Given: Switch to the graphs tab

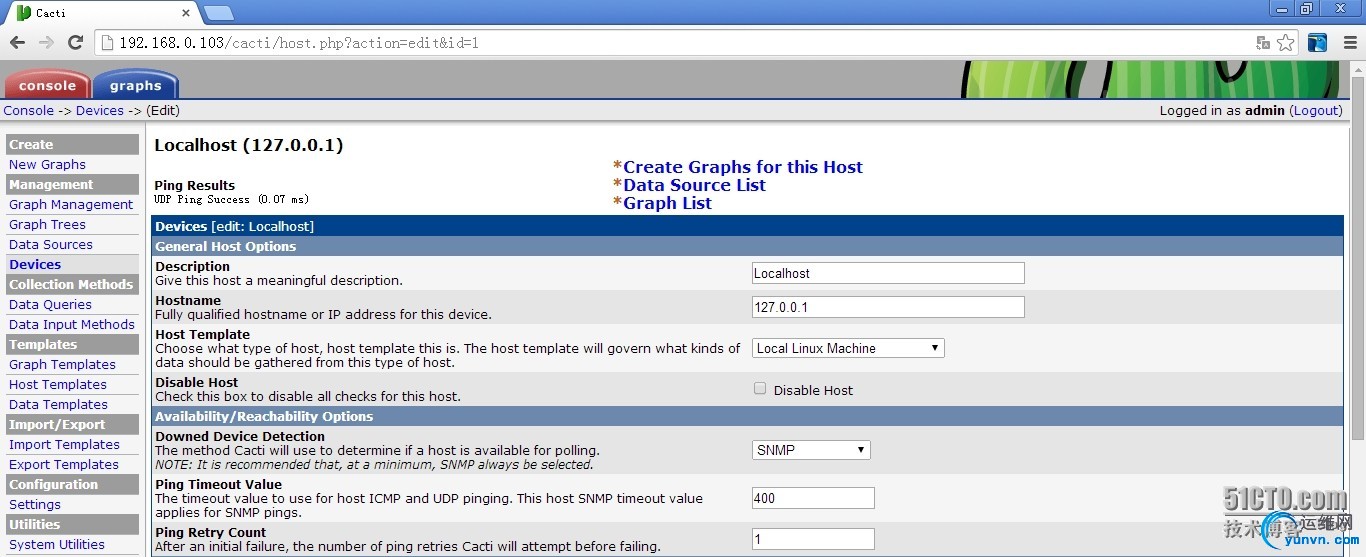Looking at the screenshot, I should coord(135,85).
